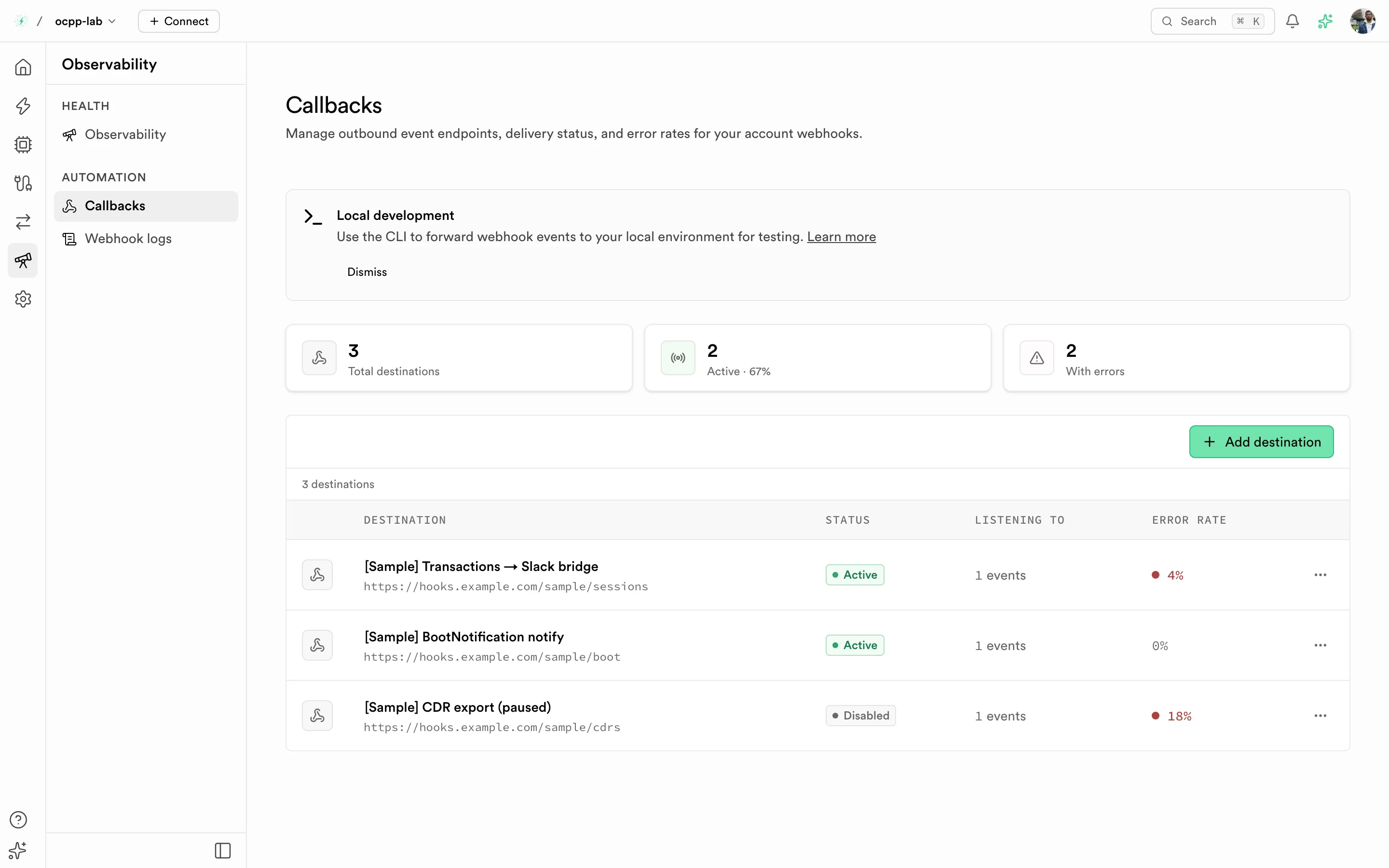Open the Total destinations card
This screenshot has height=868, width=1389.
[x=459, y=358]
